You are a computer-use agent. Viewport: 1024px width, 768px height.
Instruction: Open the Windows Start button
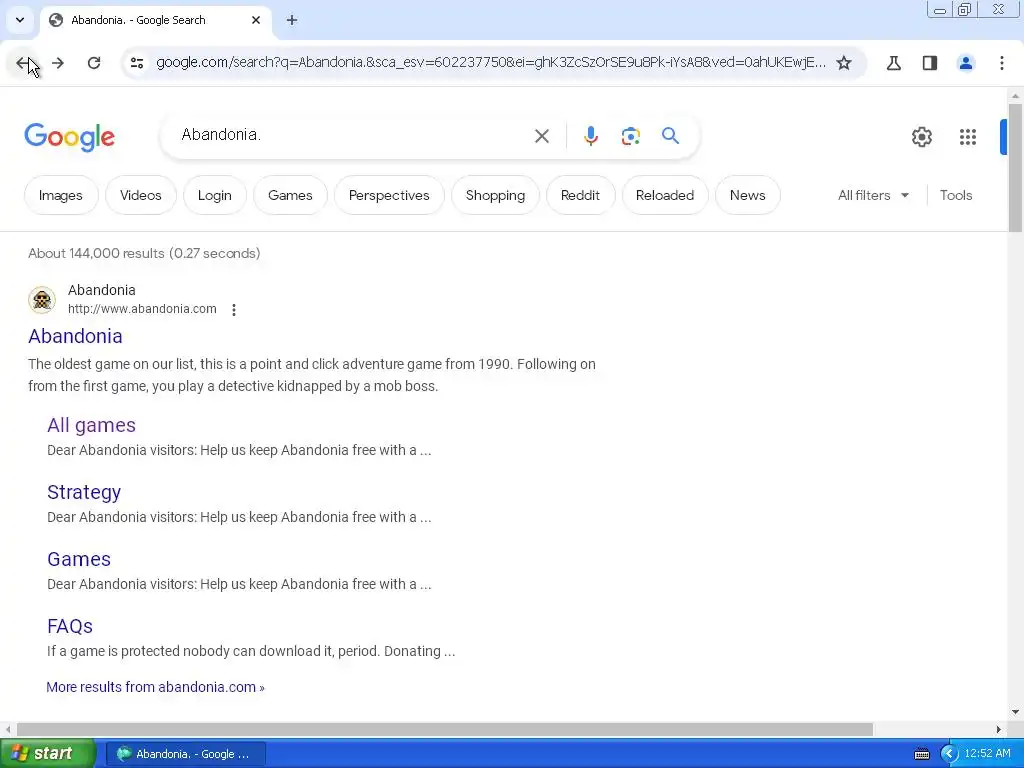click(x=48, y=754)
